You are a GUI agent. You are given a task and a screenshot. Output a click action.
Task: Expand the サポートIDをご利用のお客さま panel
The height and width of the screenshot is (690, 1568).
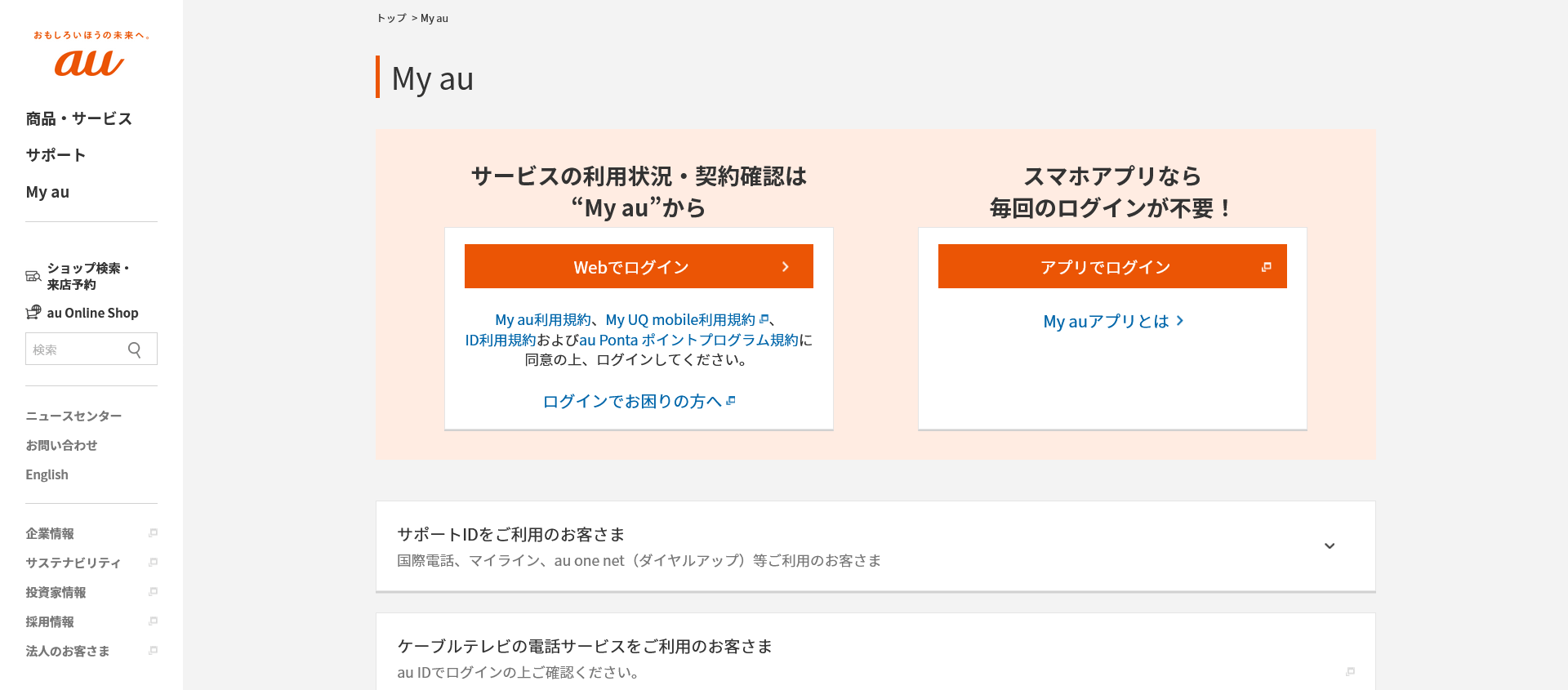point(875,546)
